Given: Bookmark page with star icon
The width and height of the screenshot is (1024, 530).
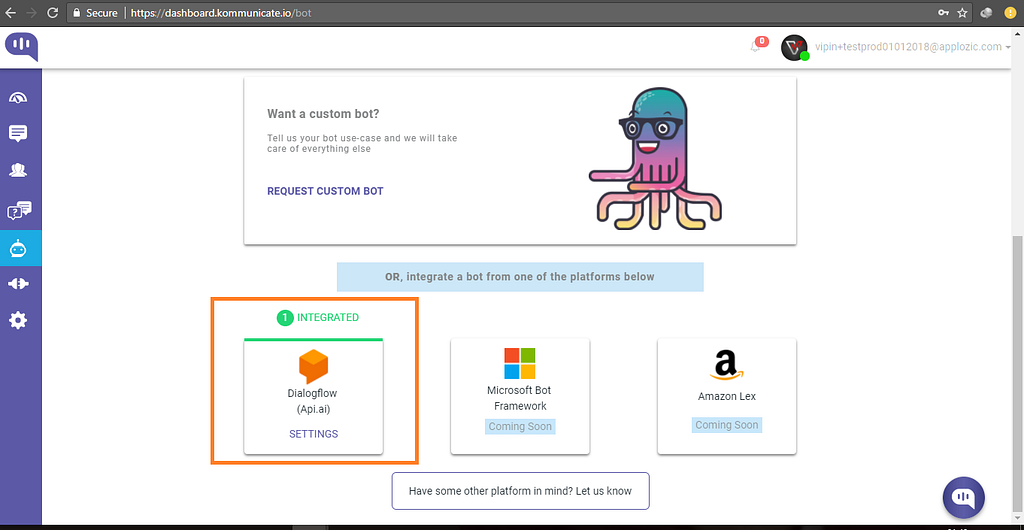Looking at the screenshot, I should click(962, 12).
